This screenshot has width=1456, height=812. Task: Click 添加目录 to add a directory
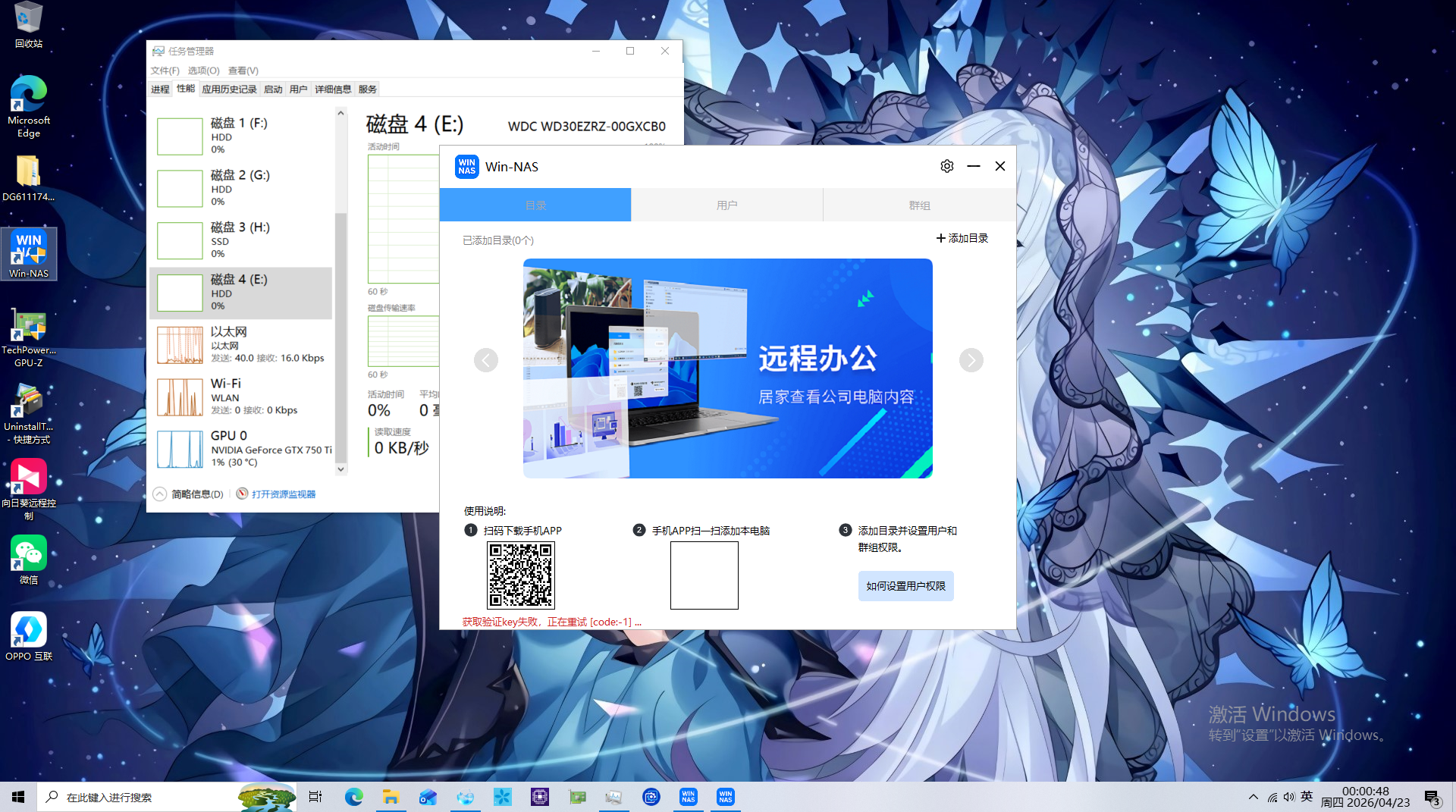(x=962, y=237)
